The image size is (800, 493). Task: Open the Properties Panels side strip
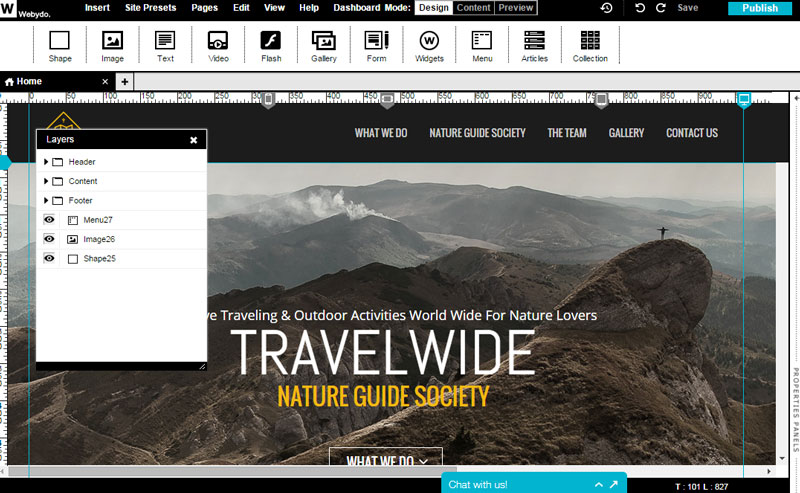pos(795,408)
